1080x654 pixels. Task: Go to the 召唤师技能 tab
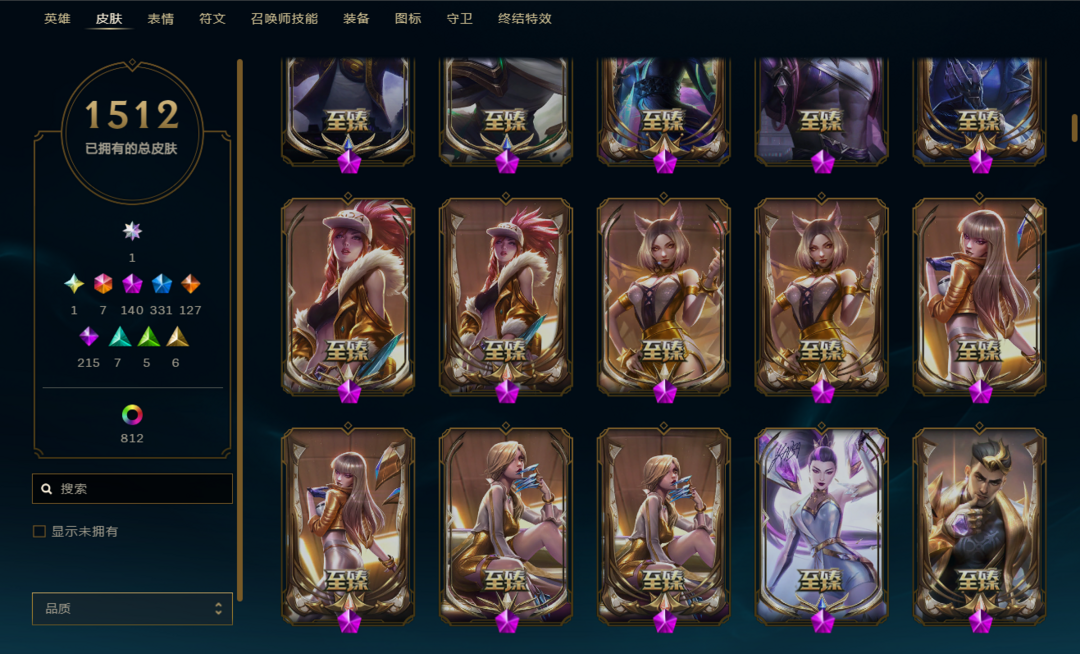pyautogui.click(x=284, y=19)
